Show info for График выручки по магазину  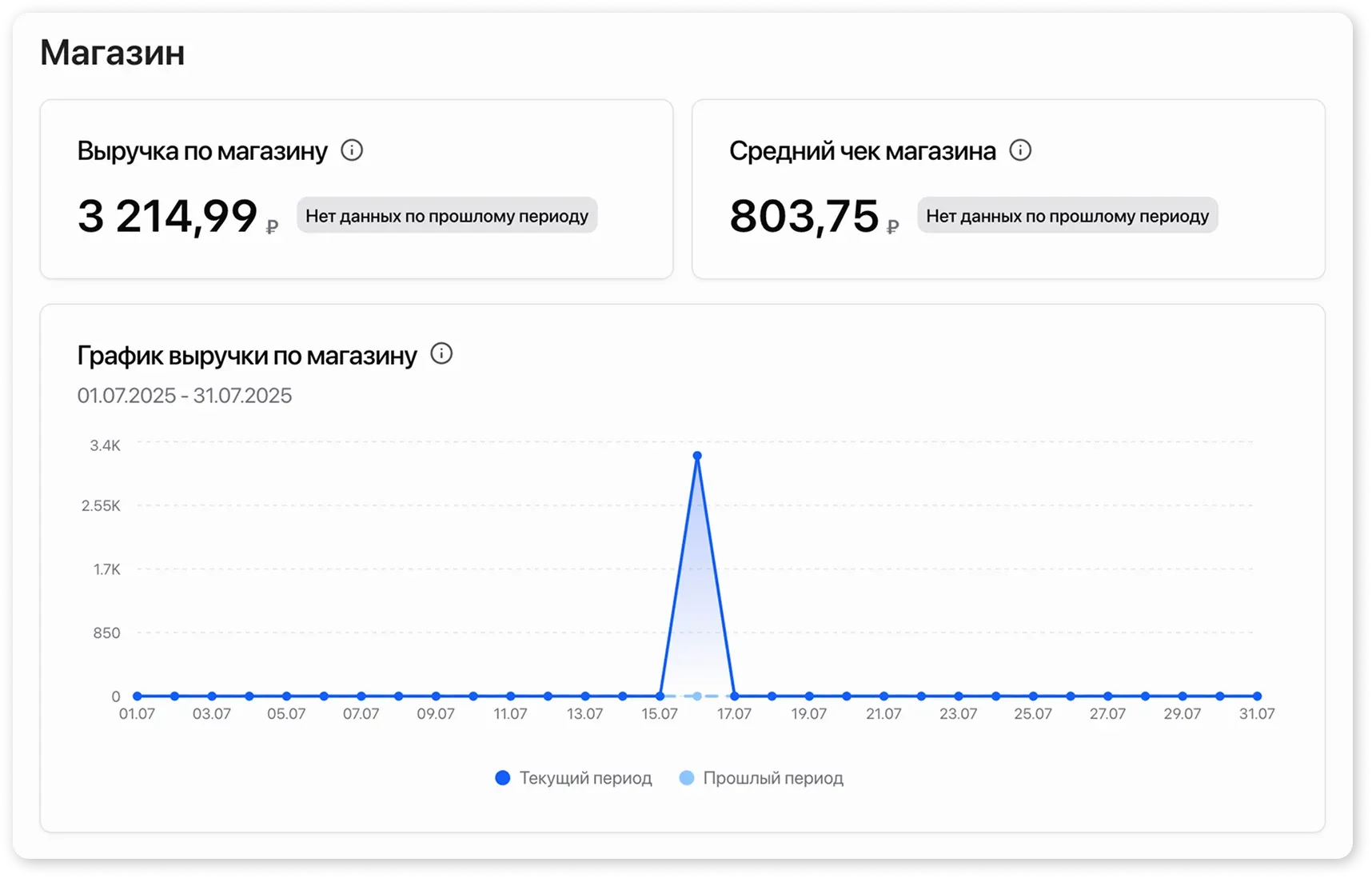pos(441,353)
